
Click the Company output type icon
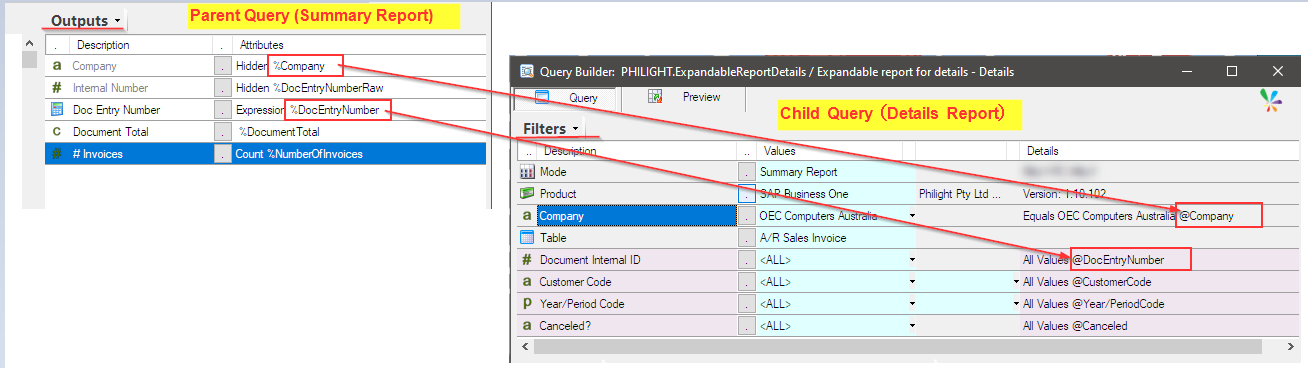coord(56,66)
